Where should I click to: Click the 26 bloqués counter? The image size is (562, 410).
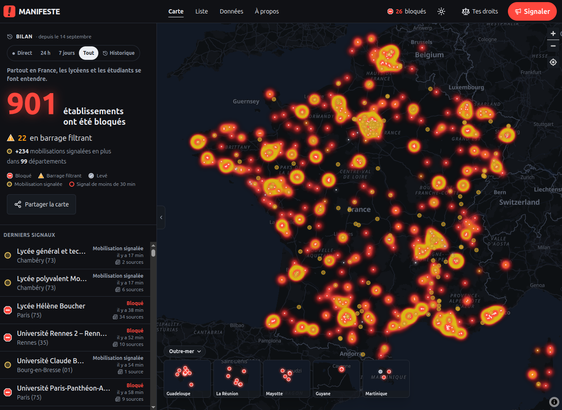point(406,11)
